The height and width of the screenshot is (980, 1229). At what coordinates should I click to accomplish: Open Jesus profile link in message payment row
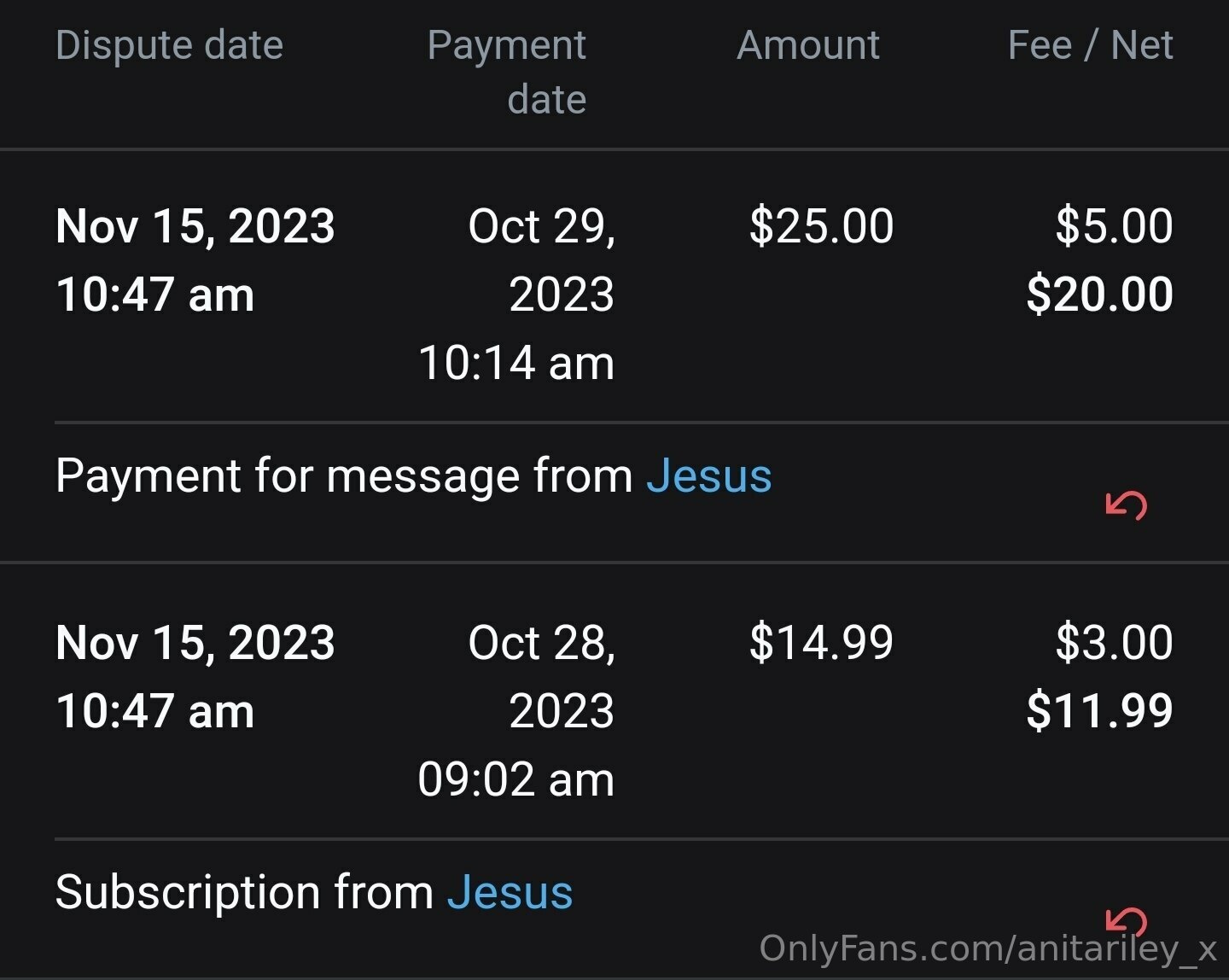[x=708, y=475]
